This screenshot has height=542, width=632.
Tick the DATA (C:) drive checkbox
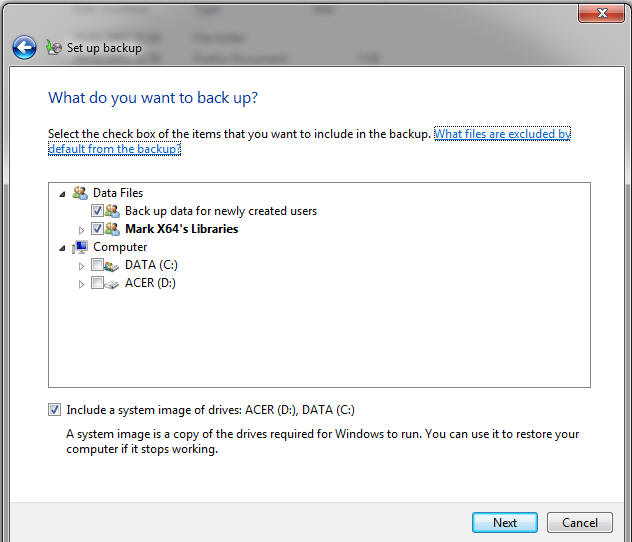point(97,266)
